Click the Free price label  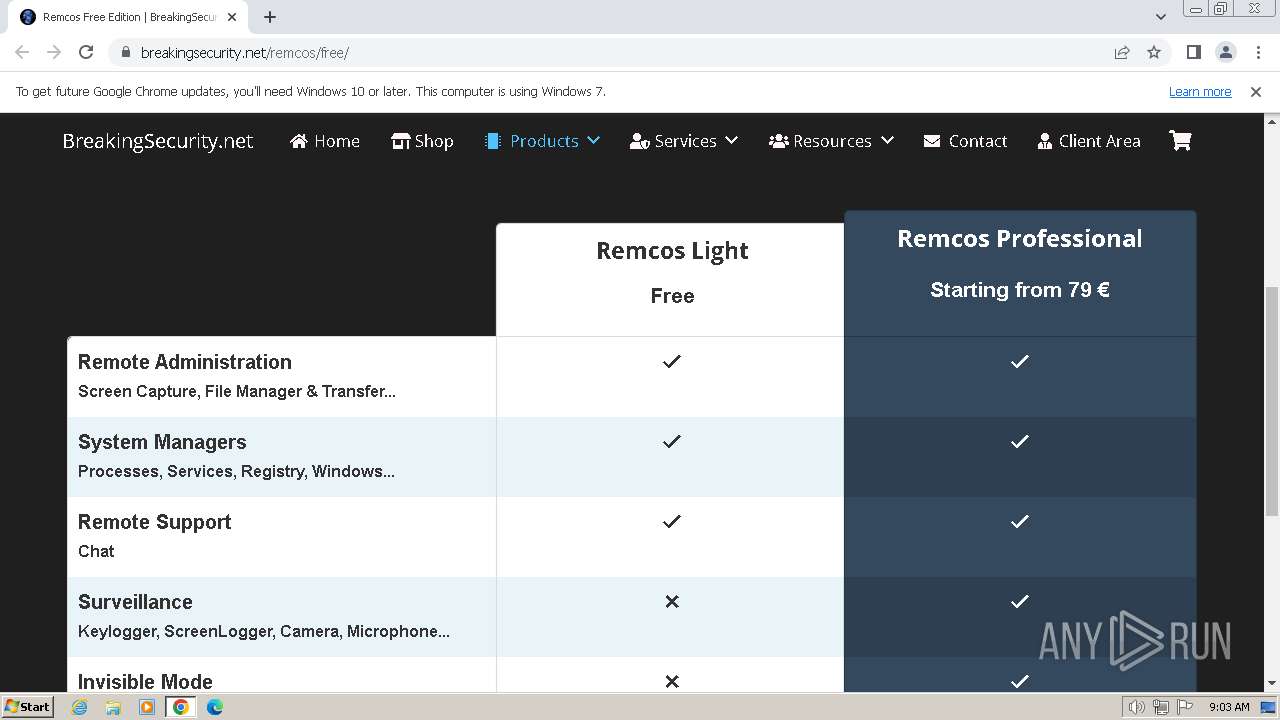(x=672, y=296)
